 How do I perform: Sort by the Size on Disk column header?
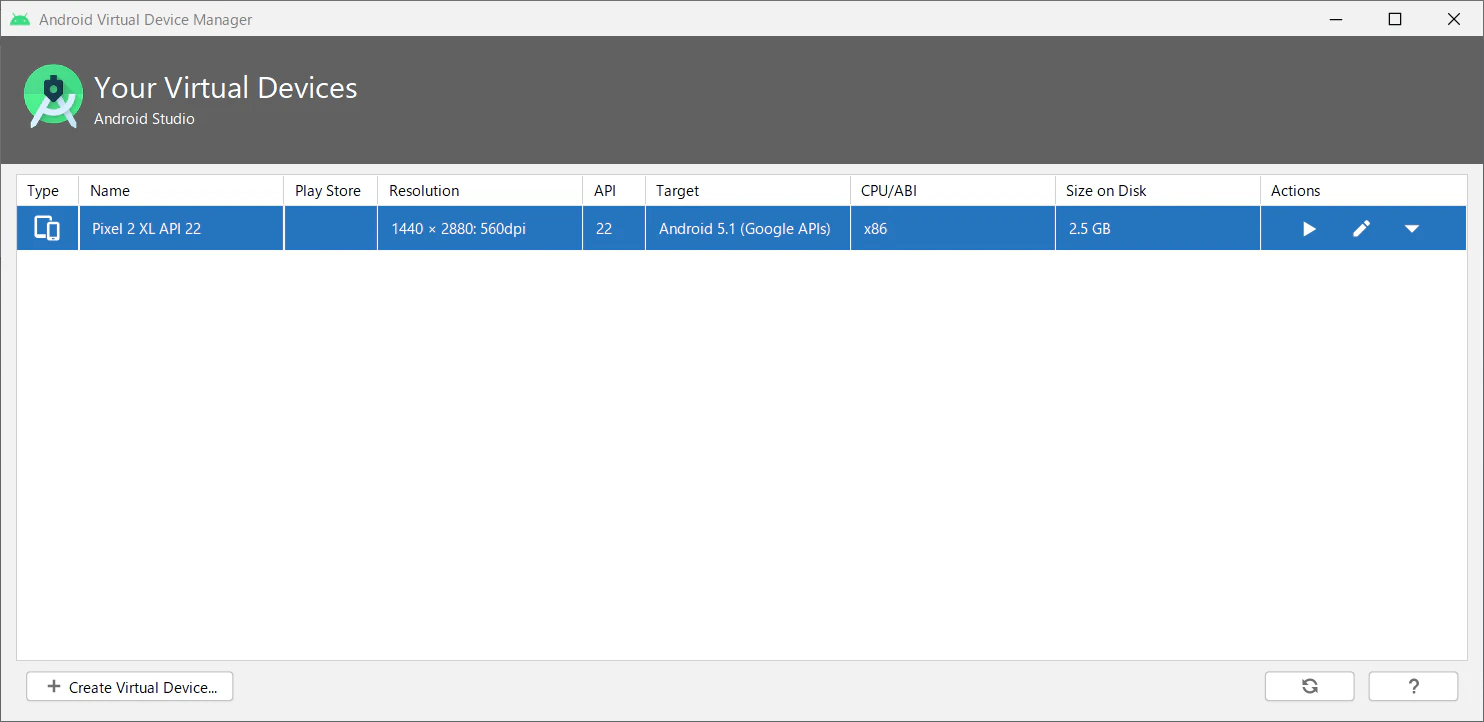click(x=1158, y=191)
